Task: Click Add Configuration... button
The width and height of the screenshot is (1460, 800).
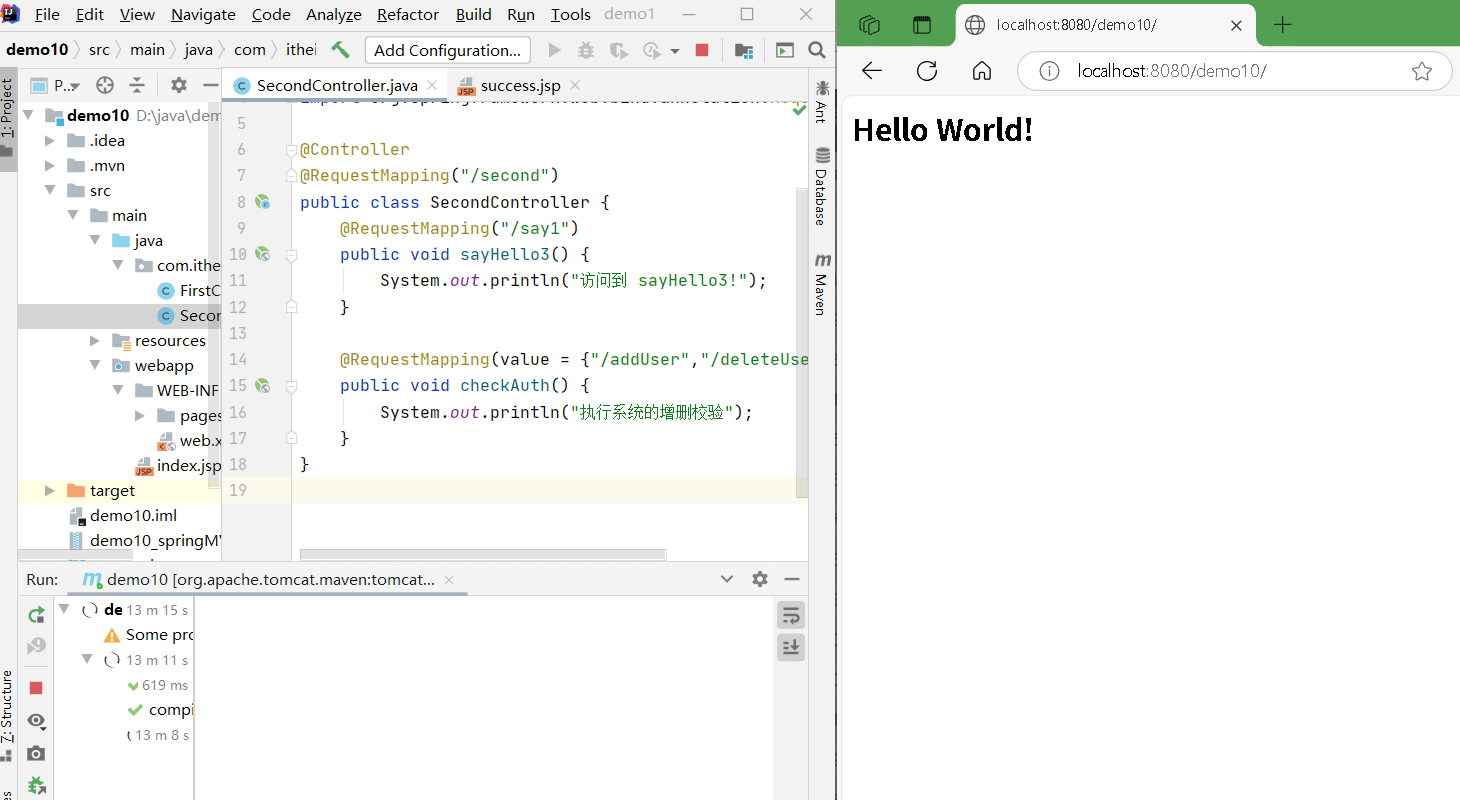Action: (447, 50)
